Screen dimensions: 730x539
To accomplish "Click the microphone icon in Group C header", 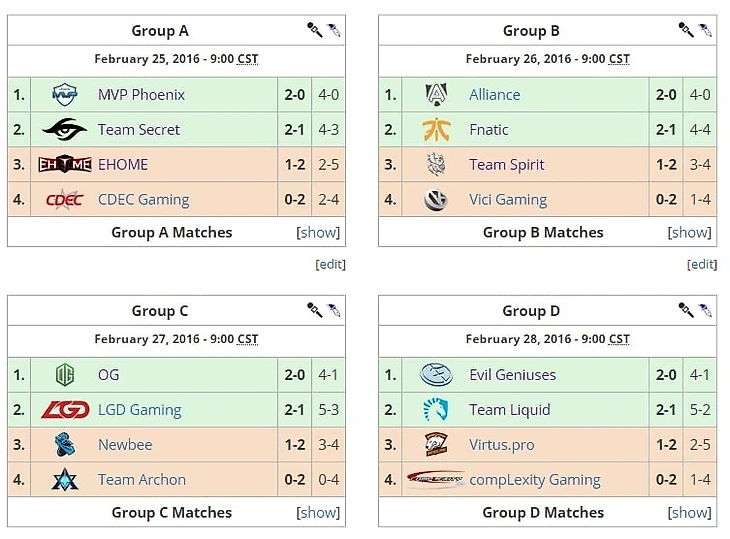I will tap(314, 310).
